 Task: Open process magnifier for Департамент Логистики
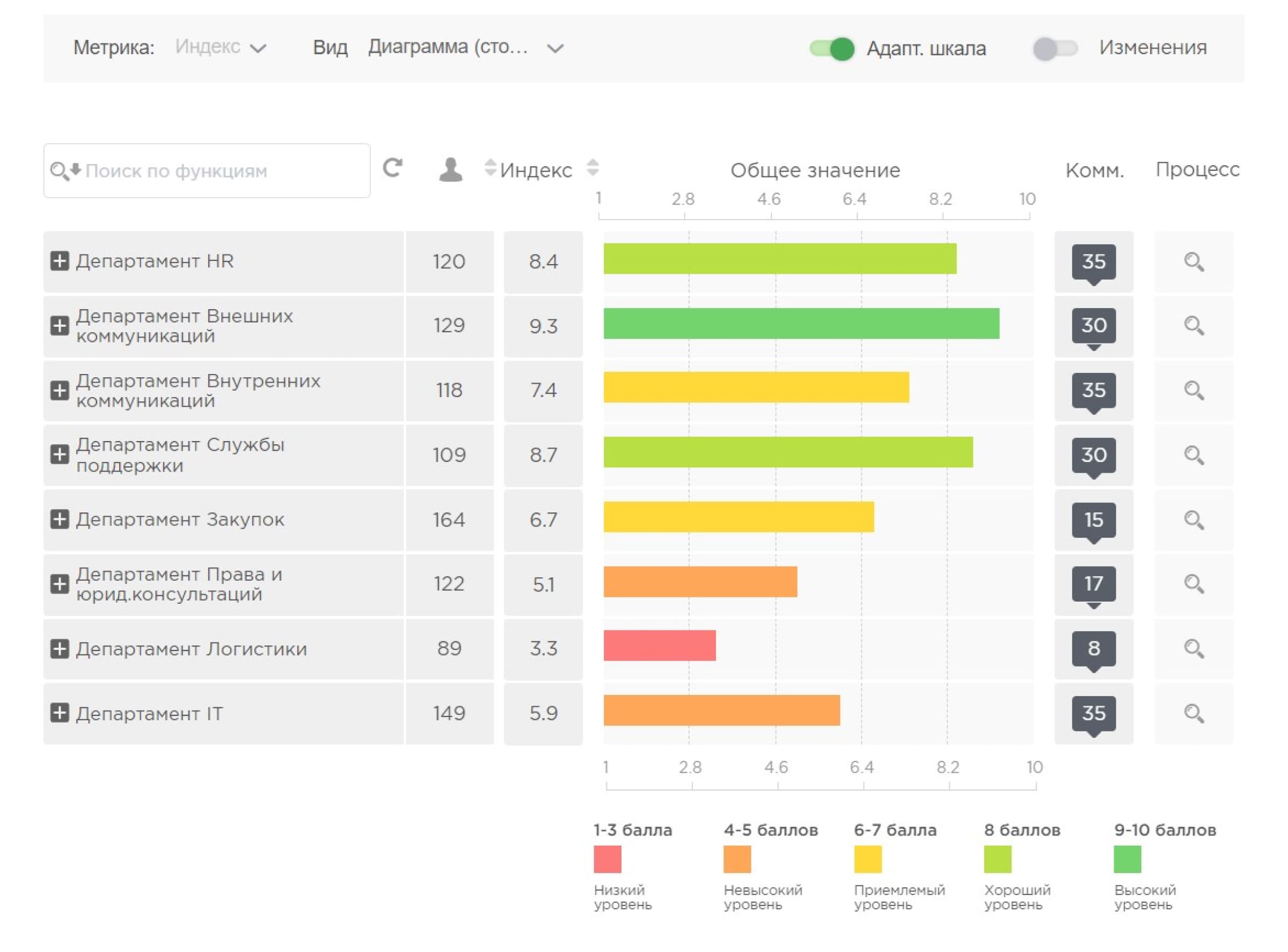tap(1194, 649)
